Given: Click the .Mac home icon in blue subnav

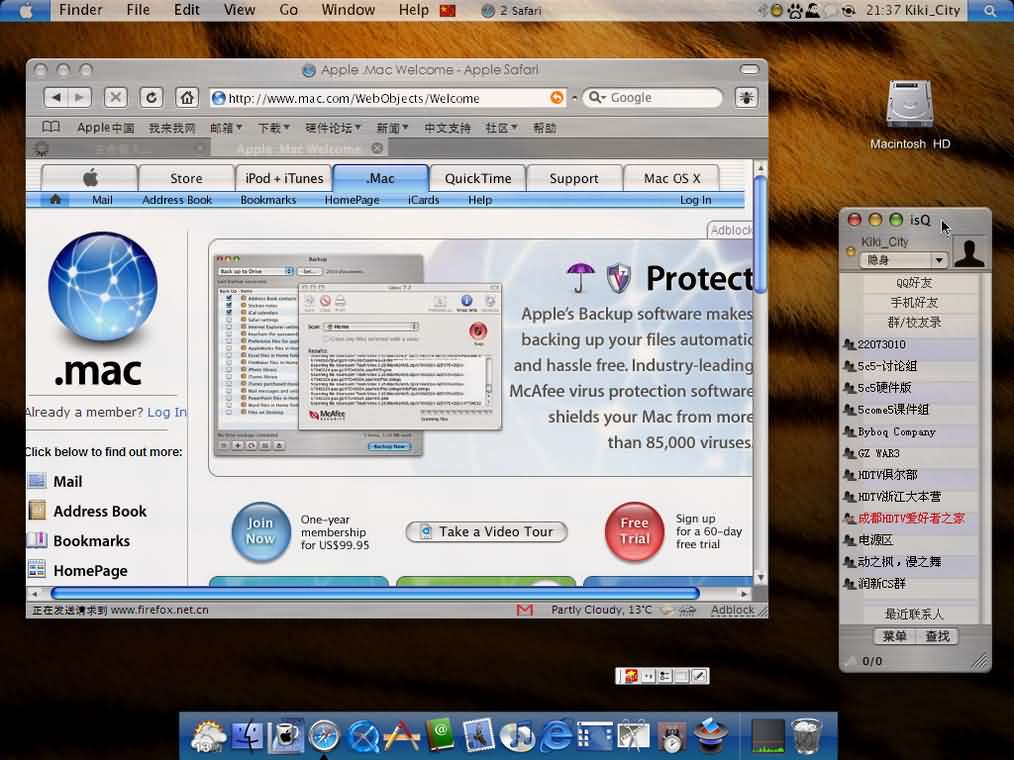Looking at the screenshot, I should pyautogui.click(x=56, y=200).
